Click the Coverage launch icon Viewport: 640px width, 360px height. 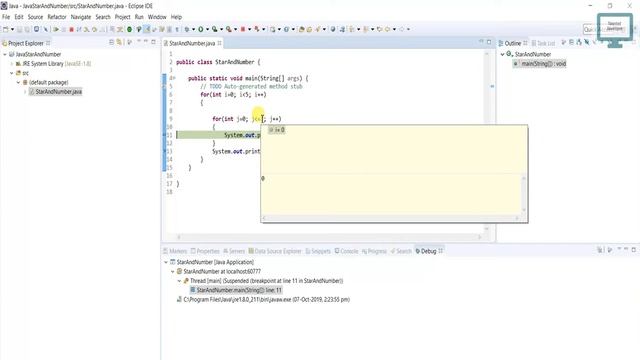[x=214, y=29]
